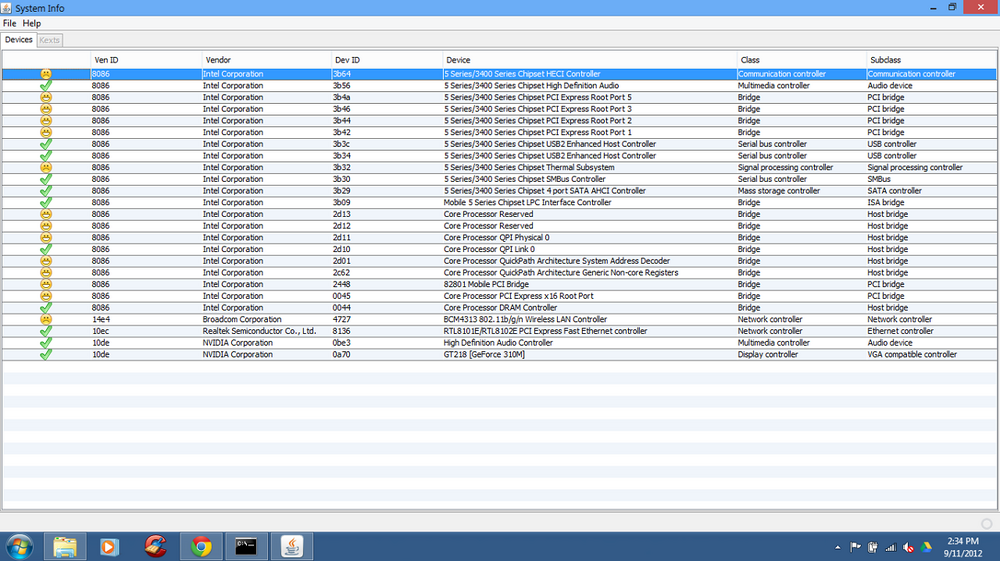Click the green checkmark for High Definition Audio 3b56

[x=45, y=86]
